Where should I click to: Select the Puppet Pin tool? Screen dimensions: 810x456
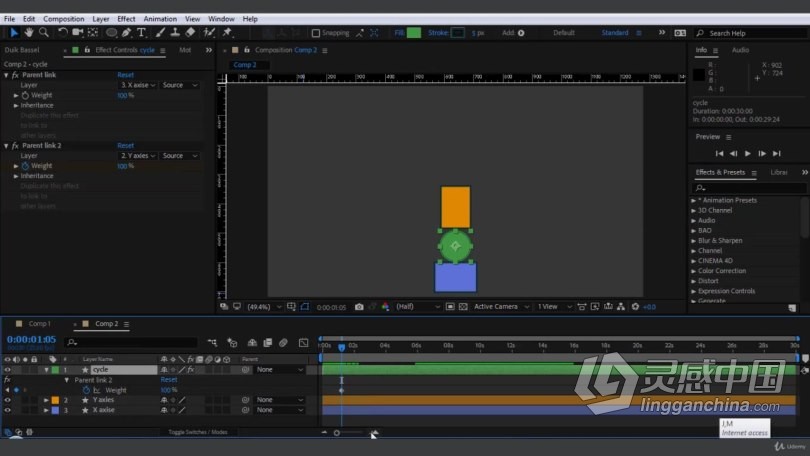[x=227, y=33]
